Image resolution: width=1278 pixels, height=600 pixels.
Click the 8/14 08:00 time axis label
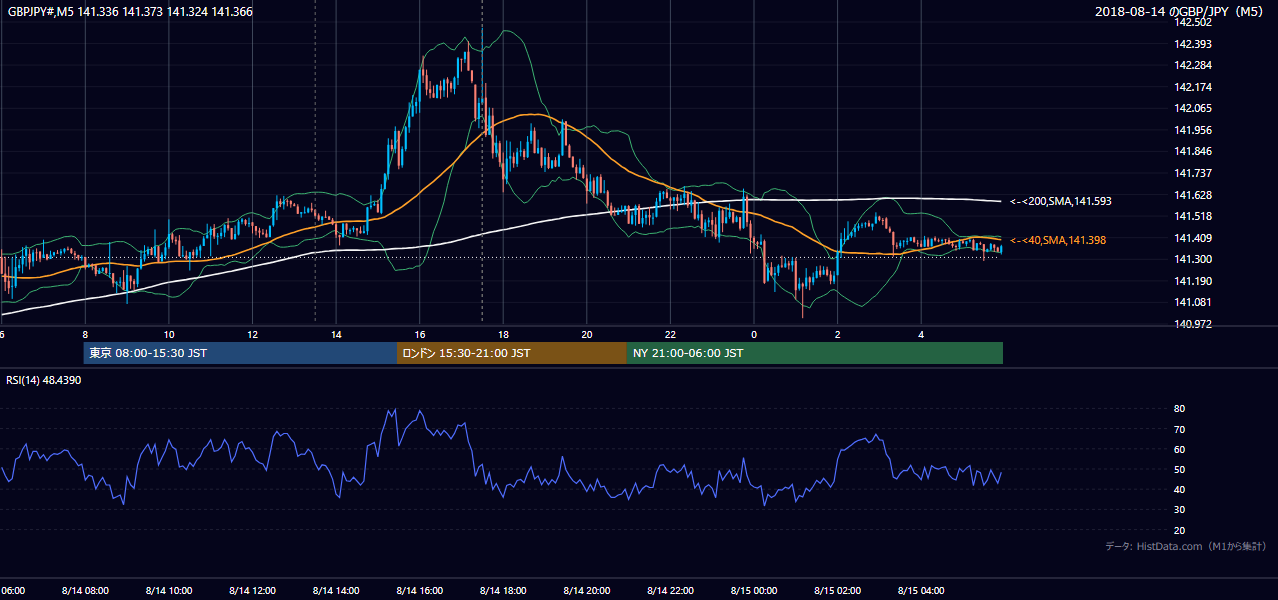click(x=86, y=591)
